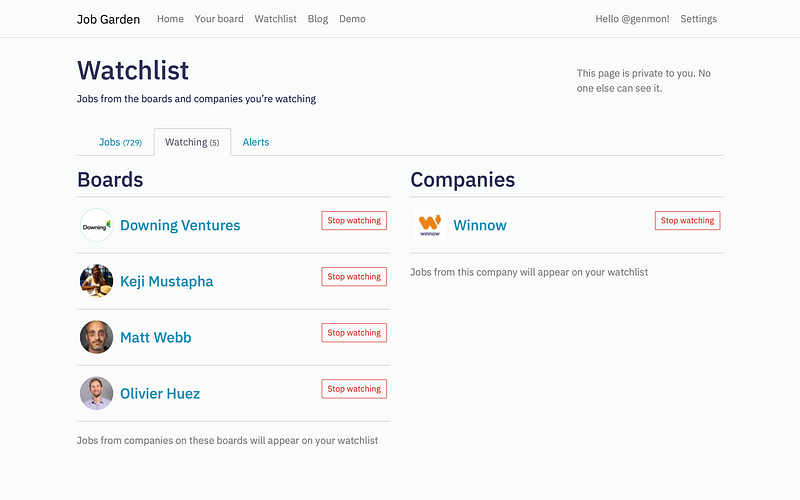Viewport: 800px width, 500px height.
Task: Click Keji Mustapha's avatar photo
Action: pyautogui.click(x=96, y=281)
